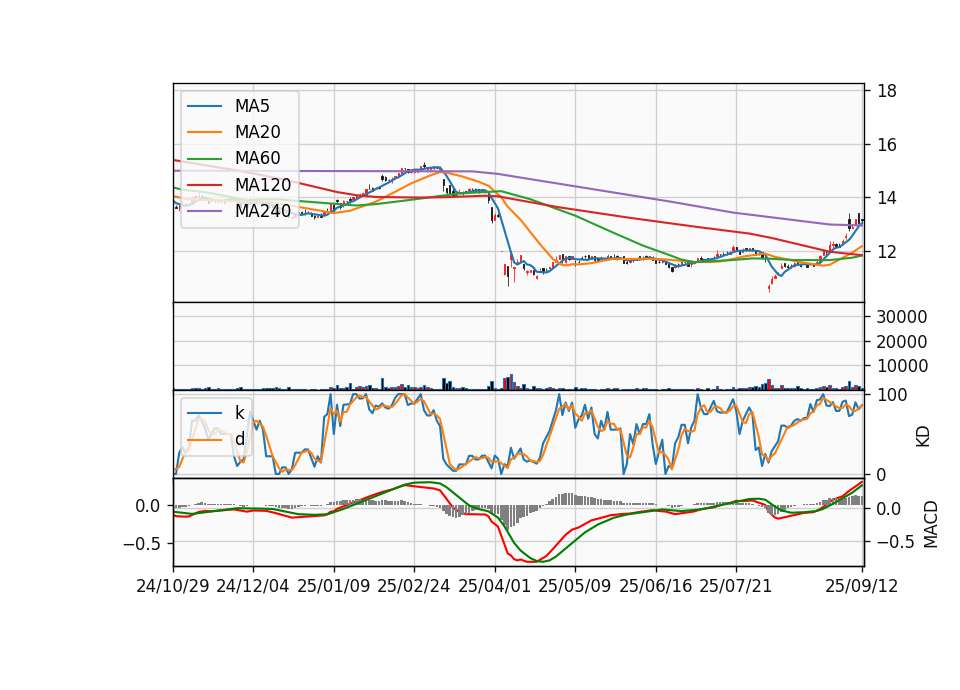Click the KD axis value 100

pos(892,395)
